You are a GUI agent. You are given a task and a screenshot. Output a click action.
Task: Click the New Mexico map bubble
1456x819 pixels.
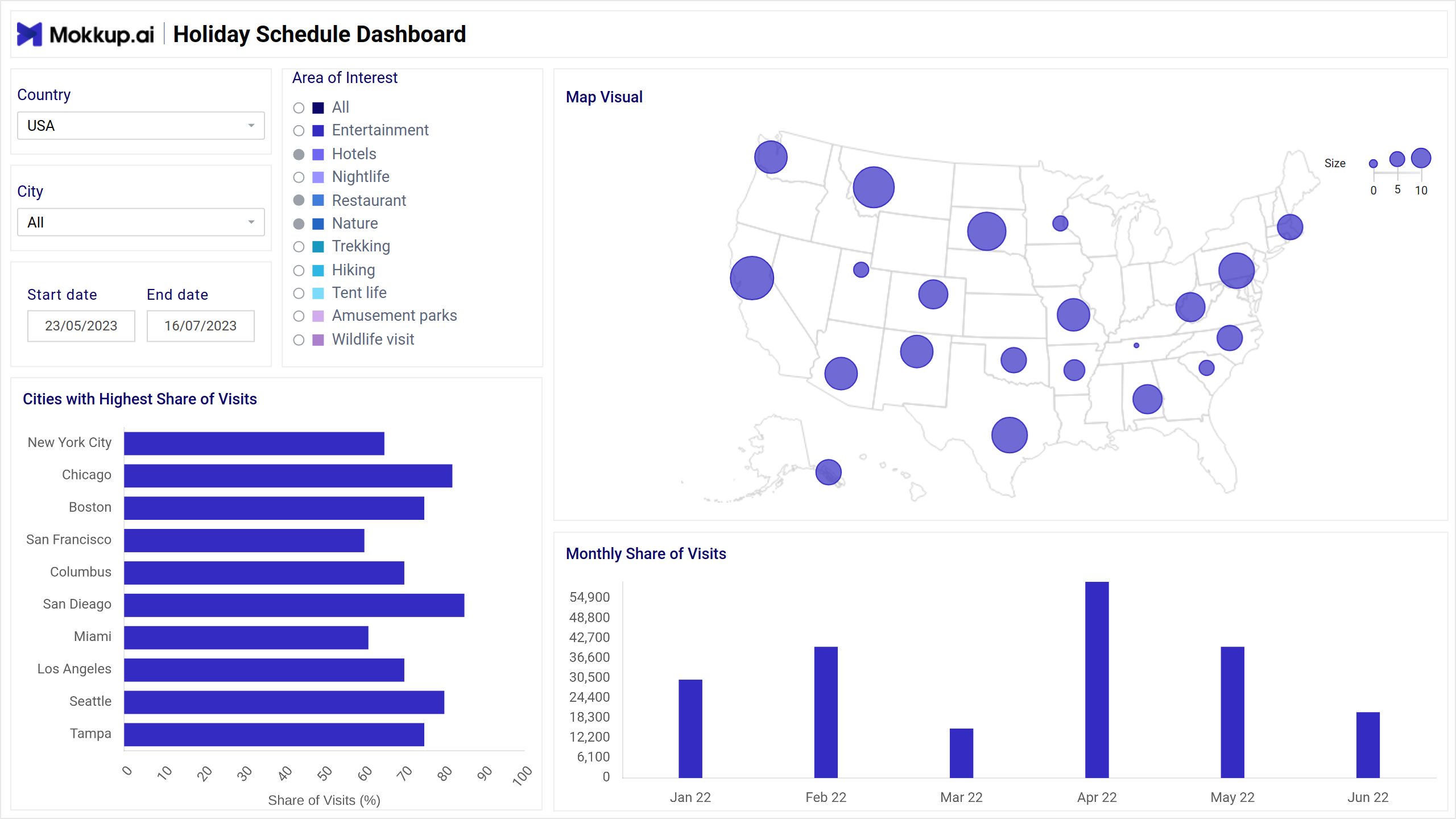(917, 351)
